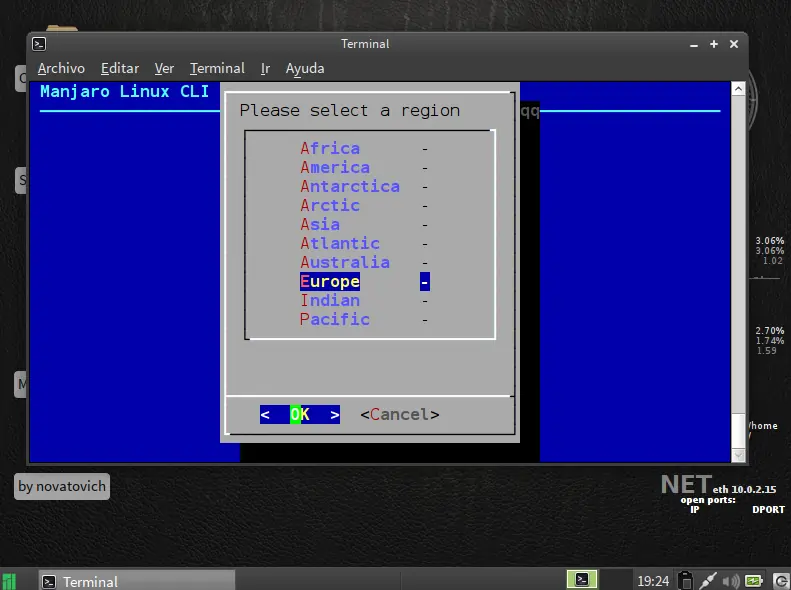This screenshot has width=791, height=590.
Task: Open the Editar menu
Action: (120, 69)
